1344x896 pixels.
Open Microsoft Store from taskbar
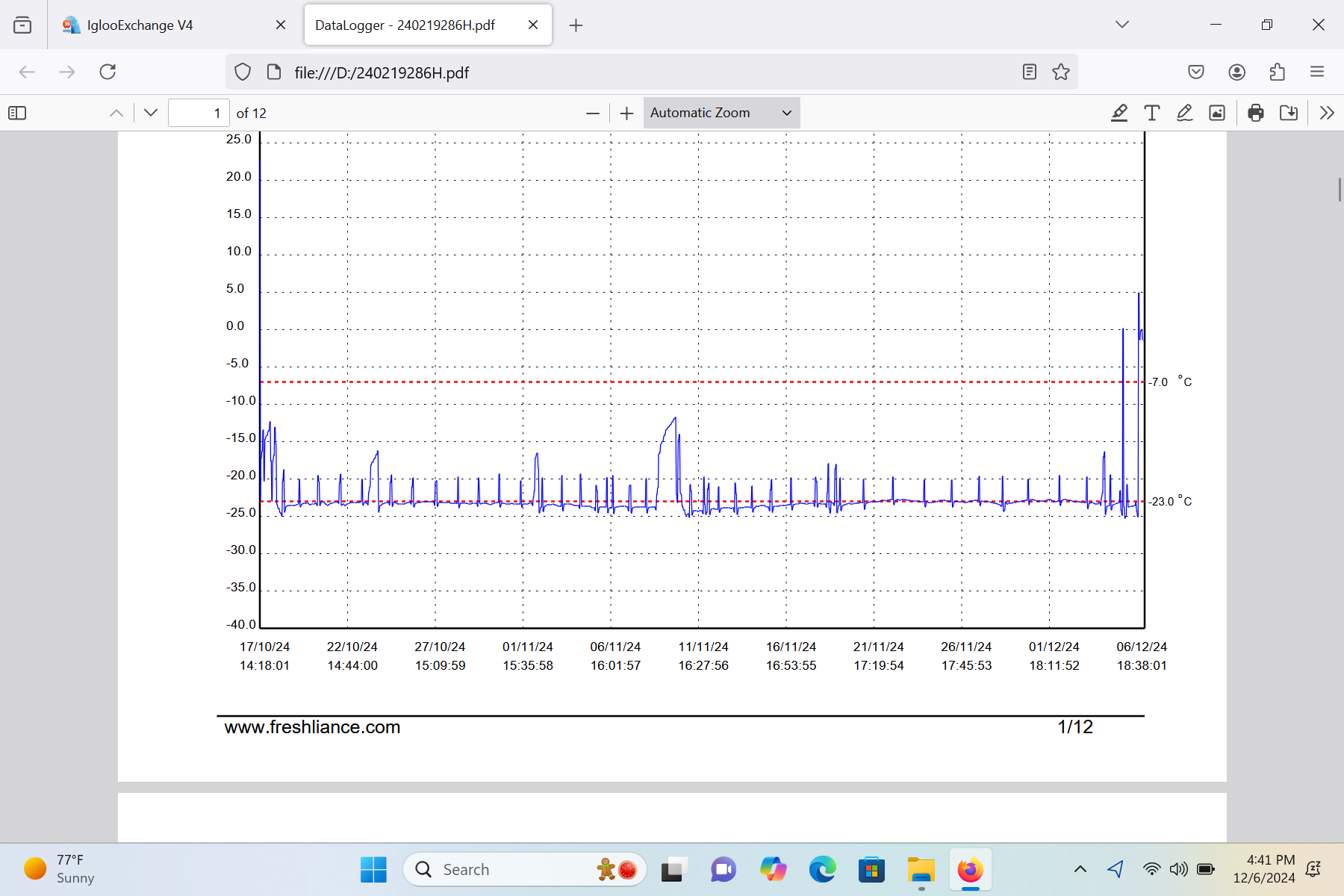coord(871,869)
